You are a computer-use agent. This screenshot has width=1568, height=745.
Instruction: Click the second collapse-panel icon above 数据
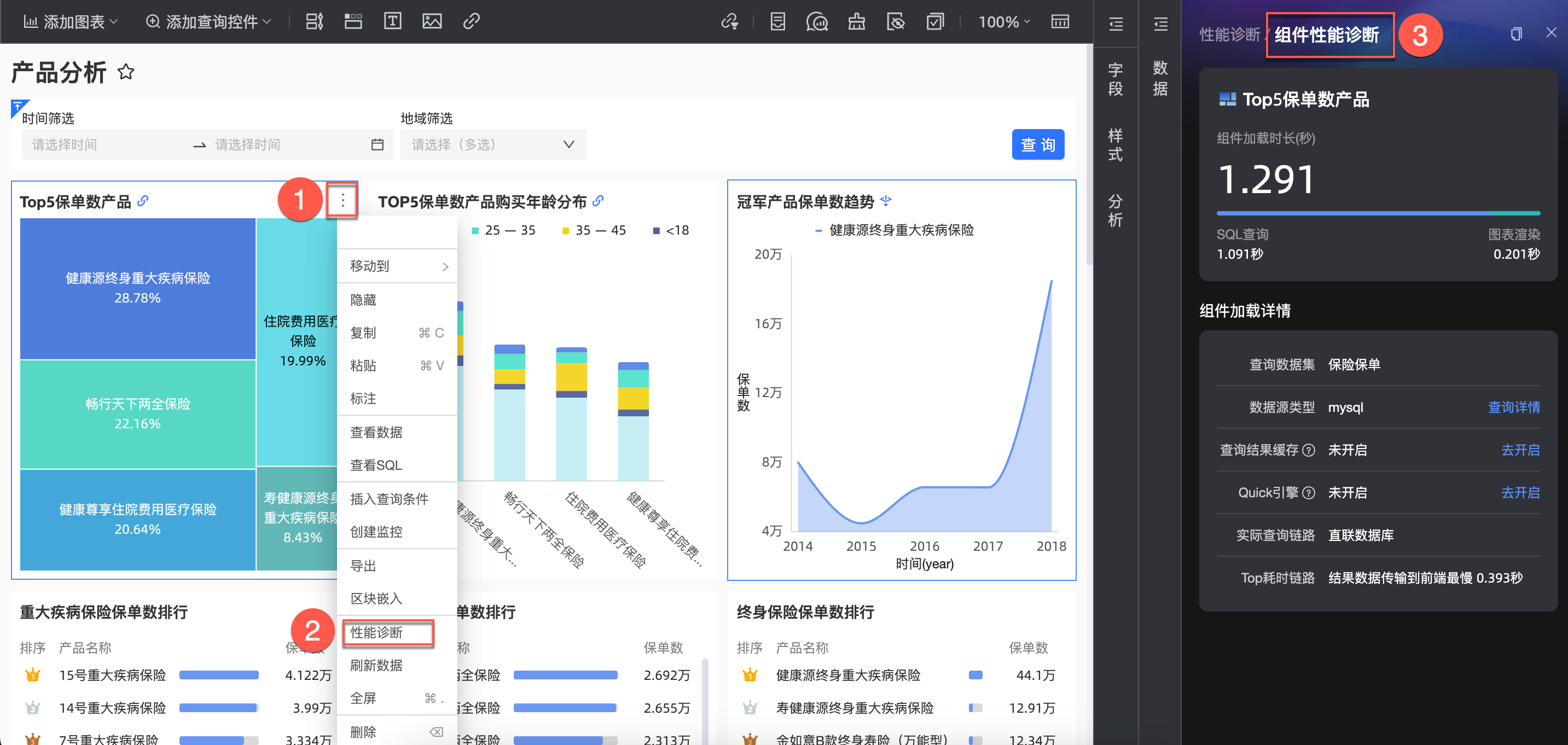[x=1161, y=24]
